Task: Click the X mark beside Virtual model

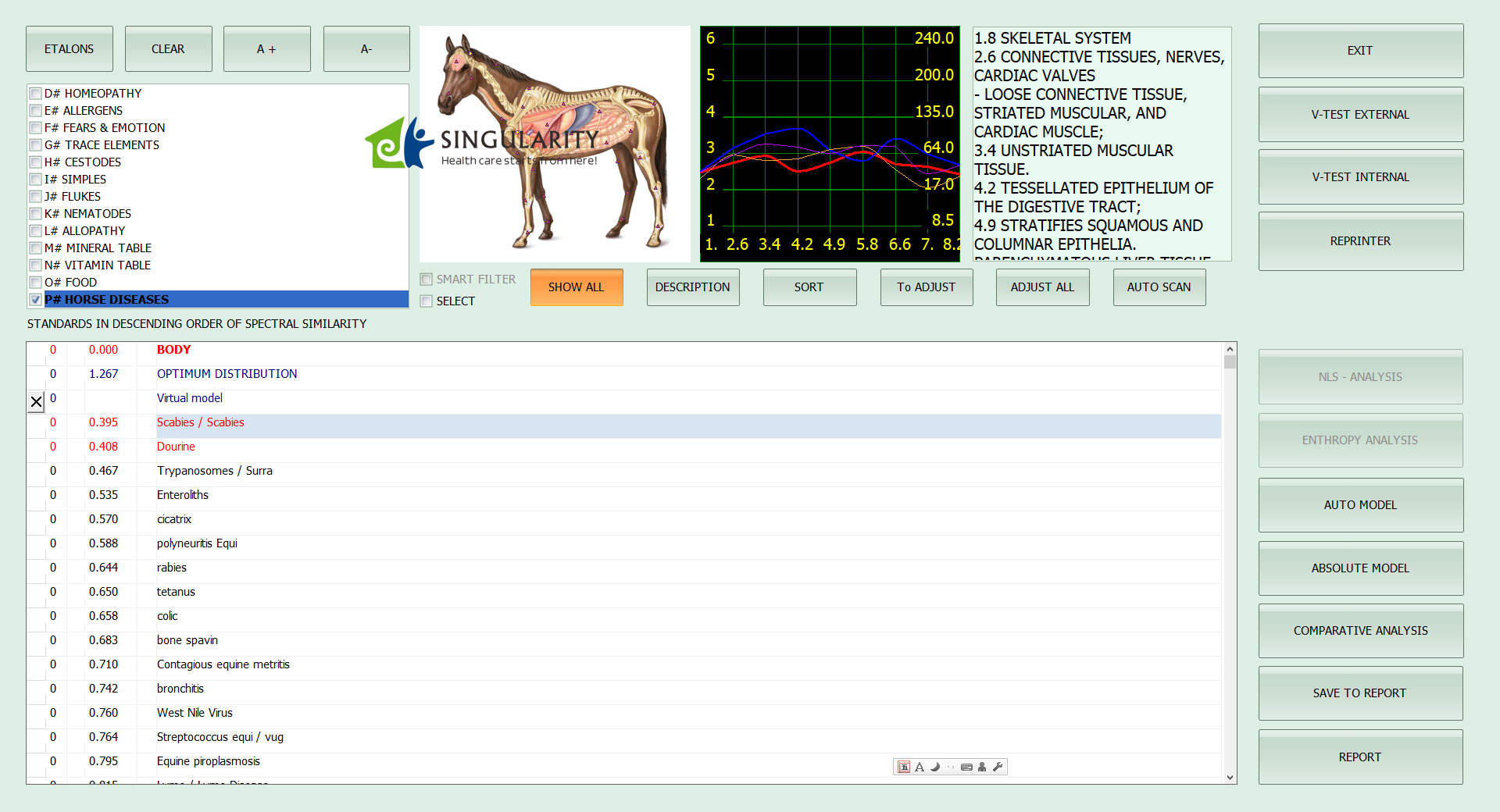Action: coord(36,402)
